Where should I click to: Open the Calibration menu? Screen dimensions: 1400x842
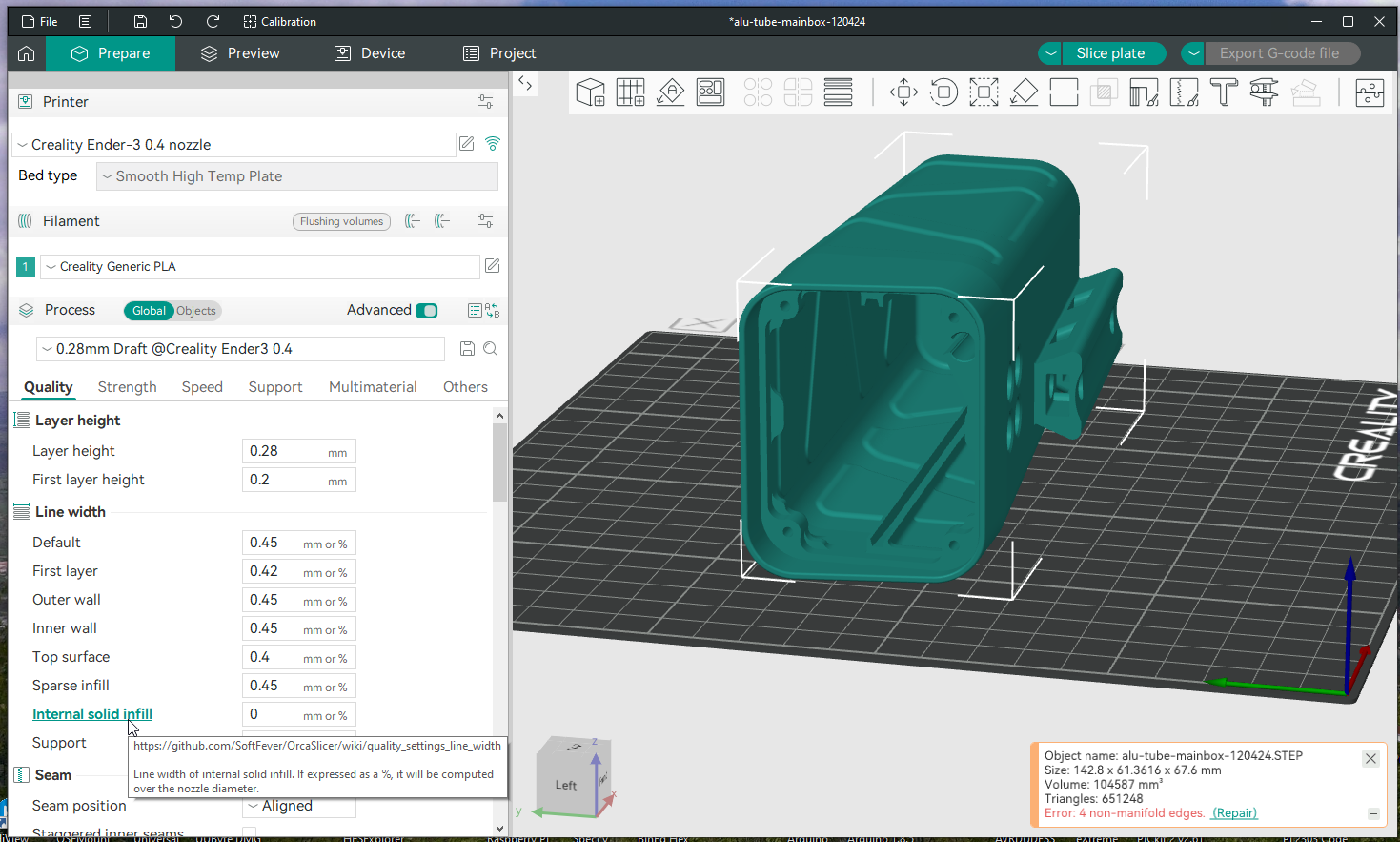click(279, 21)
